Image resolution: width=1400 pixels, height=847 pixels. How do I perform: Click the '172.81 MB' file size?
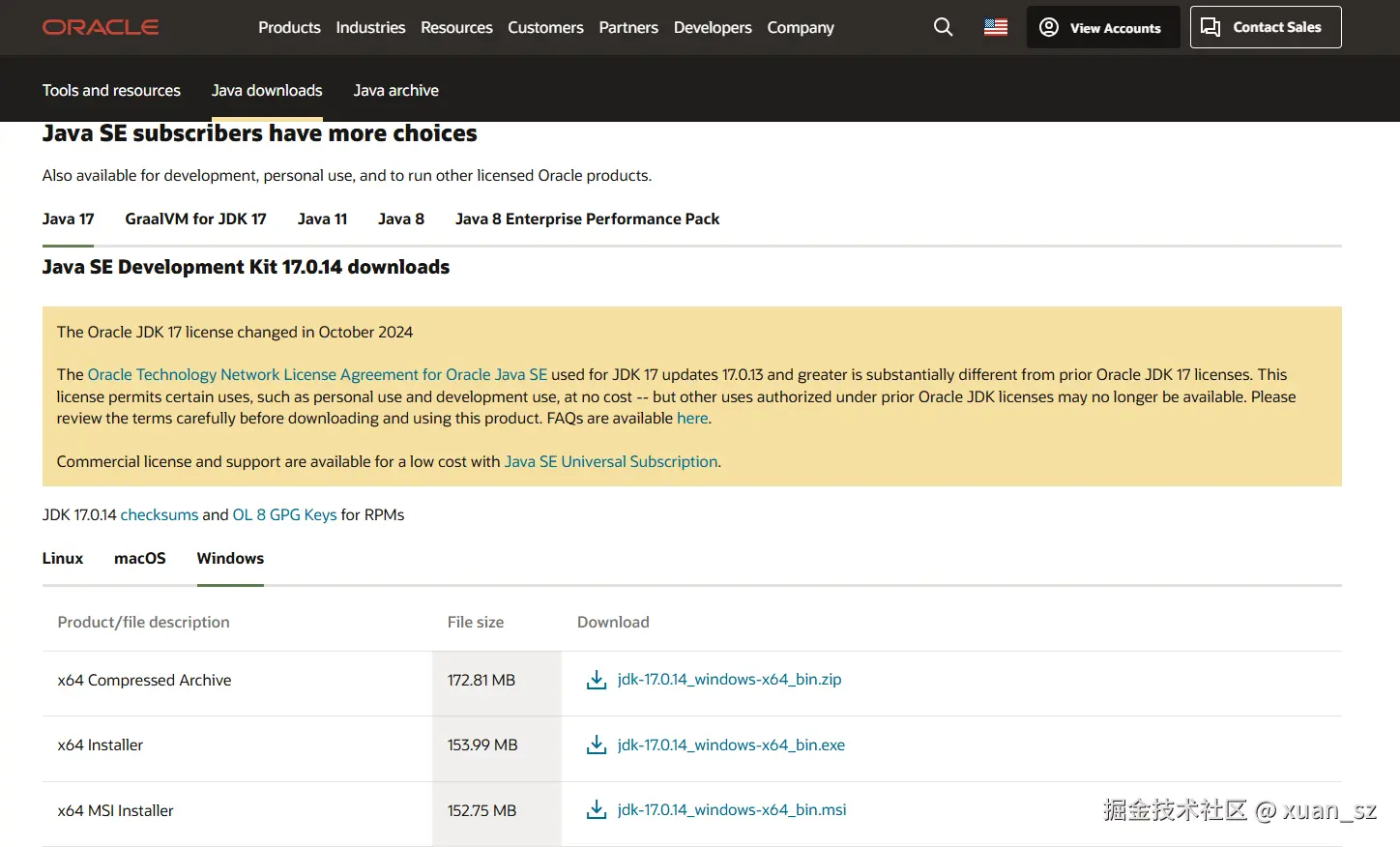point(481,680)
